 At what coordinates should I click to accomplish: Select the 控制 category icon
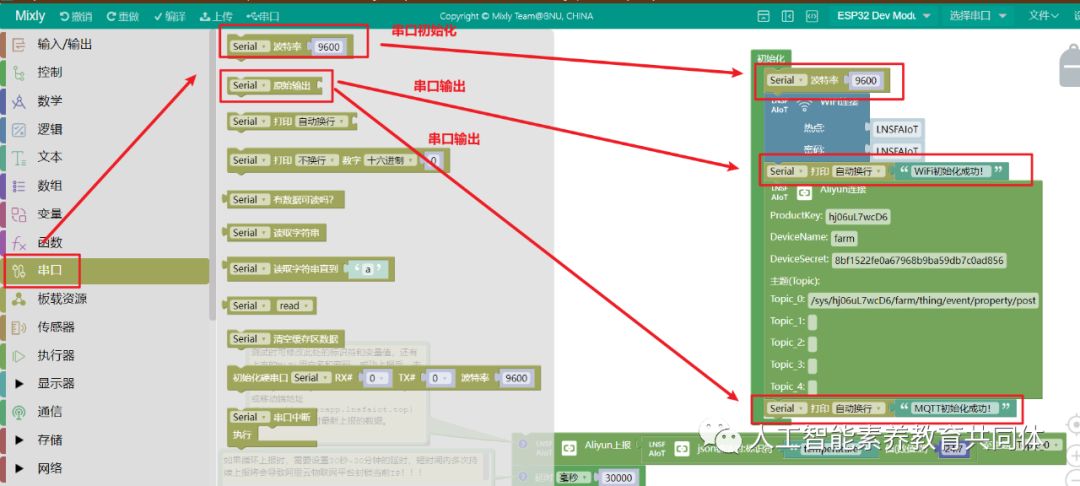tap(19, 72)
